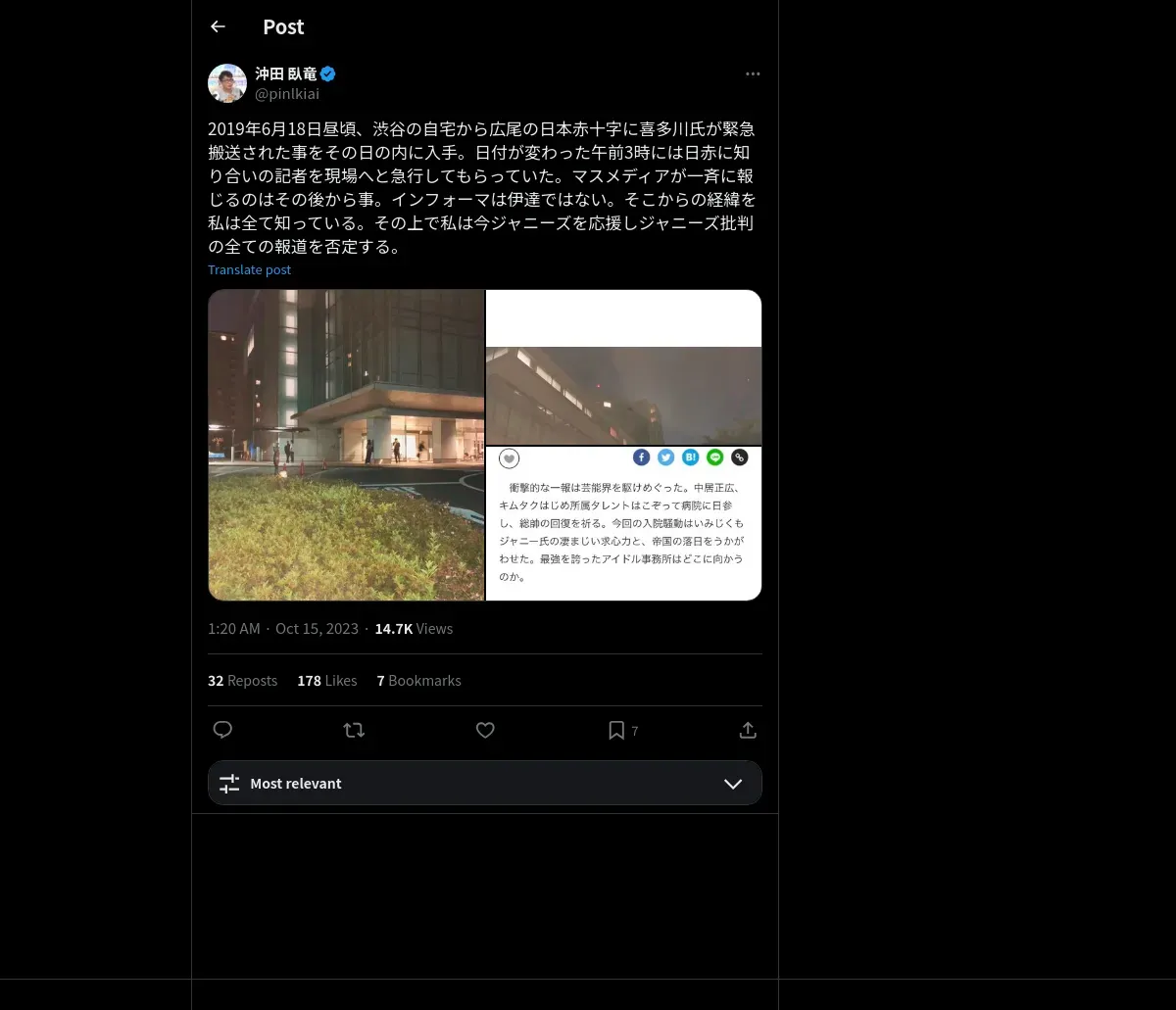1176x1010 pixels.
Task: Click the Translate post link
Action: click(249, 269)
